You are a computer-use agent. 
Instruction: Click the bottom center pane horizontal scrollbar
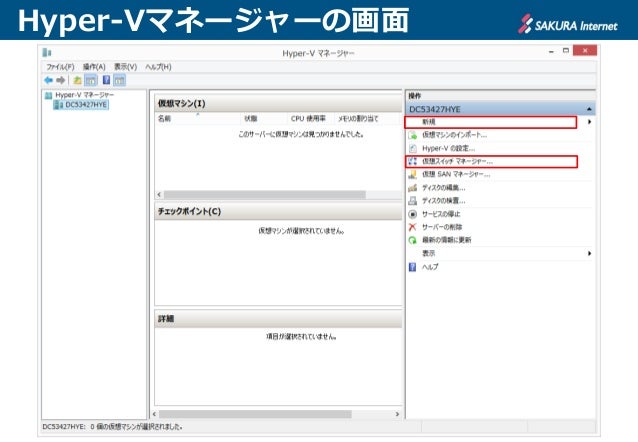(255, 414)
